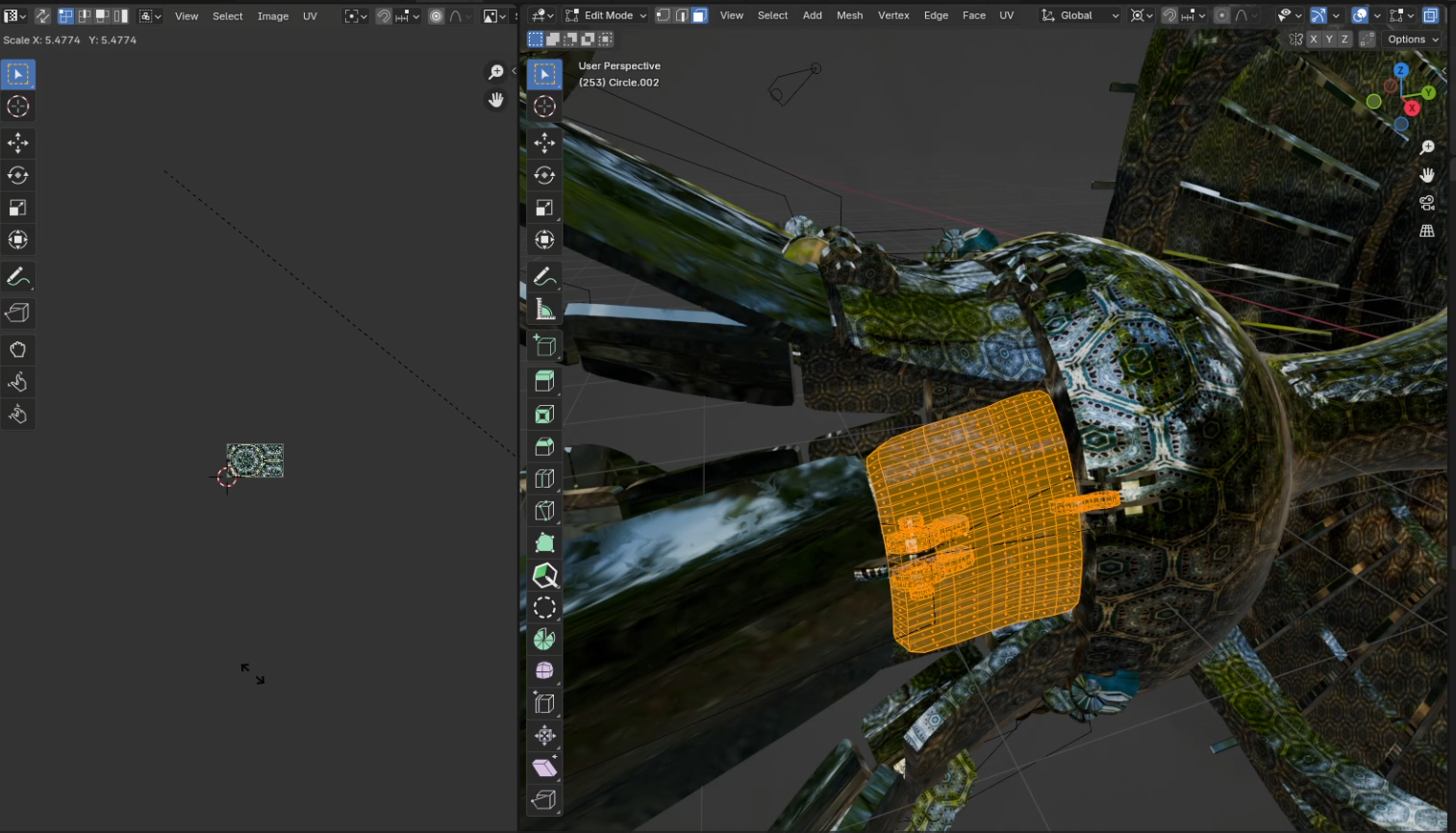Select the Rotate tool in 3D viewport toolbar
The width and height of the screenshot is (1456, 833).
[x=544, y=175]
